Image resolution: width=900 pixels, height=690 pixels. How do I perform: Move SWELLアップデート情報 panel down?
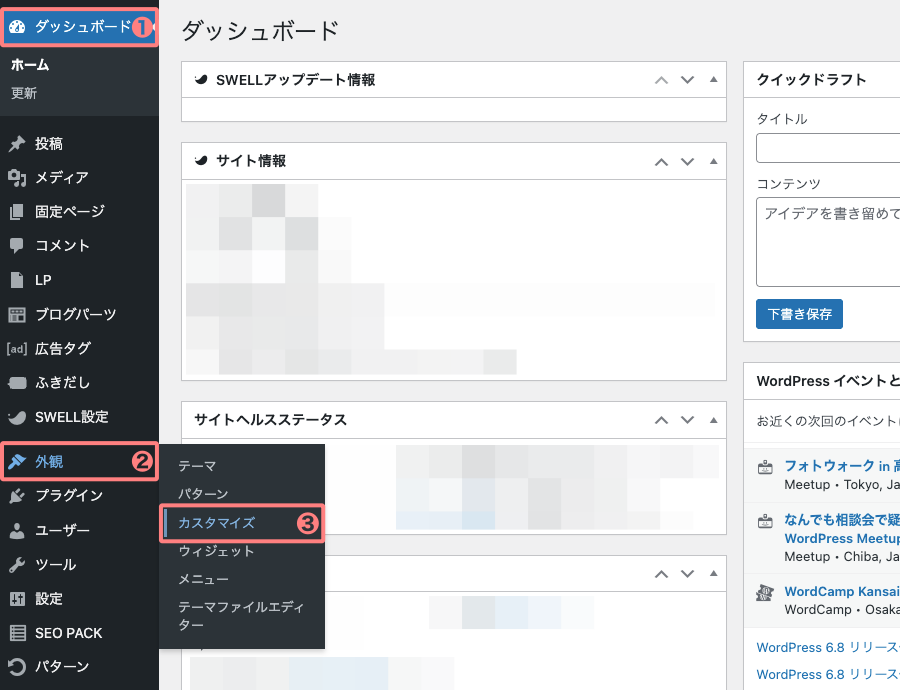[688, 80]
